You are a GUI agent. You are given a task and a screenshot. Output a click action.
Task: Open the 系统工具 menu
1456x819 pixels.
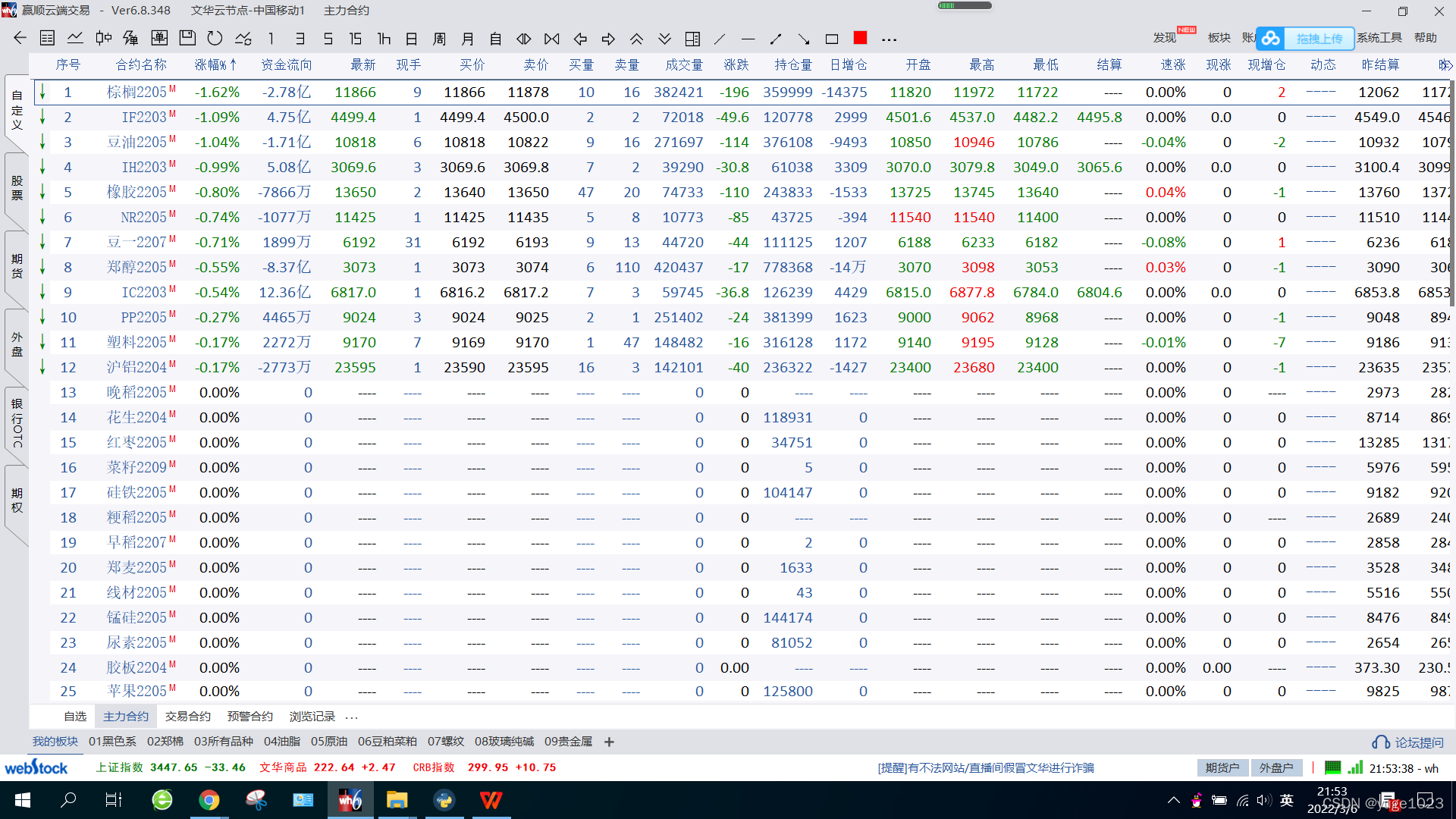pyautogui.click(x=1379, y=38)
